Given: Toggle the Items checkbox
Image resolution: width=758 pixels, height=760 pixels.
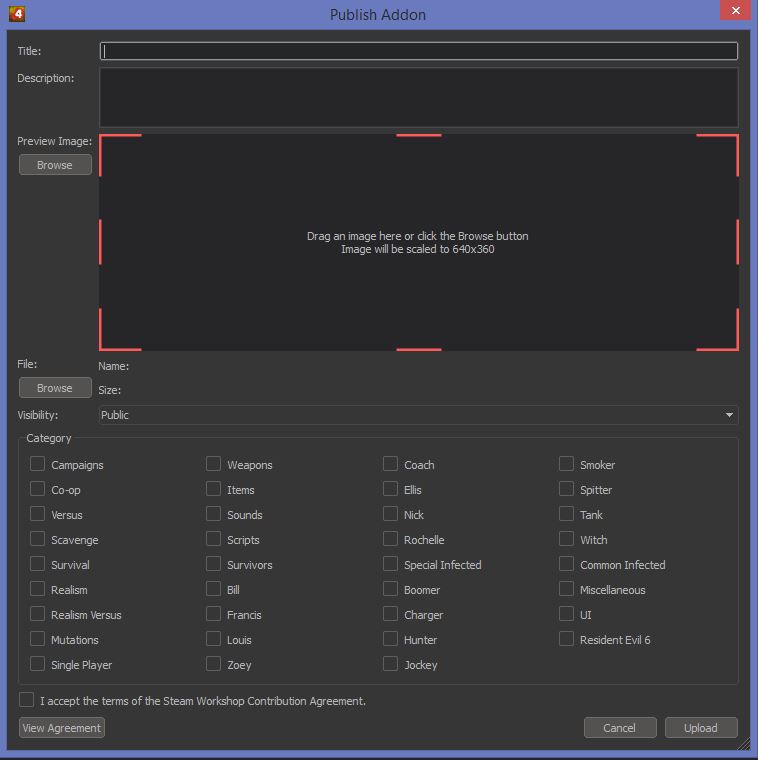Looking at the screenshot, I should click(x=213, y=489).
